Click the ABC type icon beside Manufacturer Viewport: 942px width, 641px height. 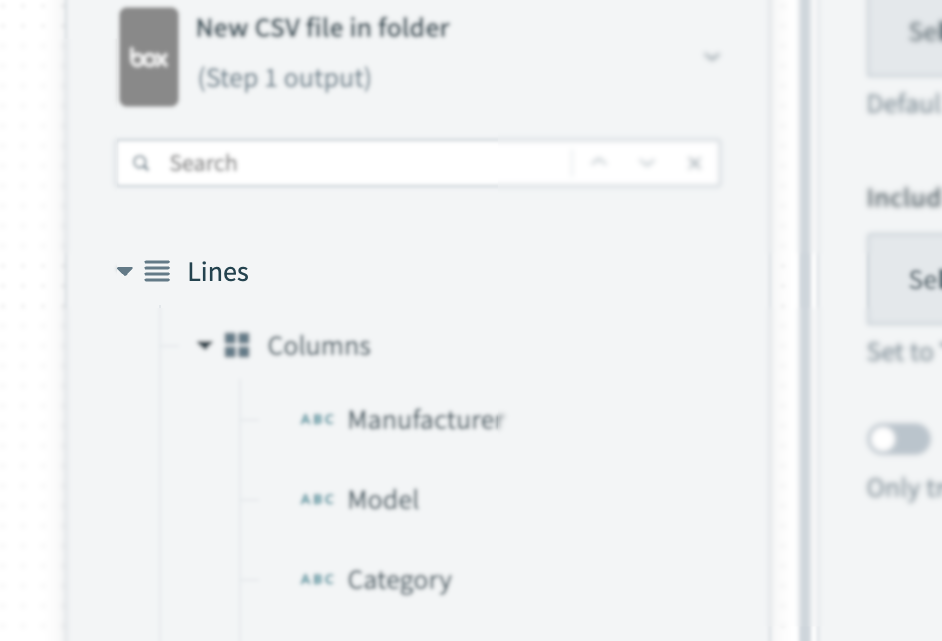[x=316, y=420]
